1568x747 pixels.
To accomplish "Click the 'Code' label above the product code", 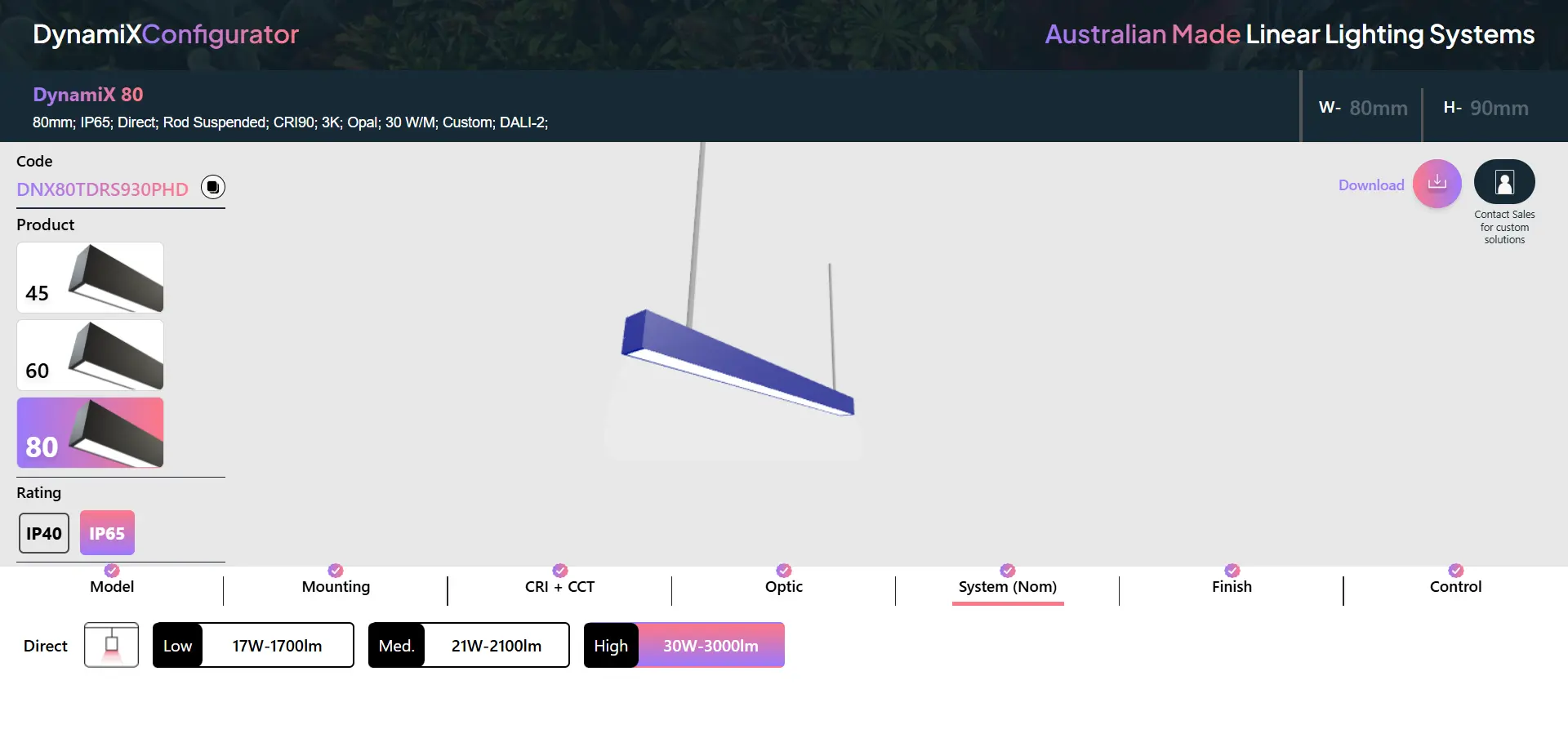I will tap(34, 162).
